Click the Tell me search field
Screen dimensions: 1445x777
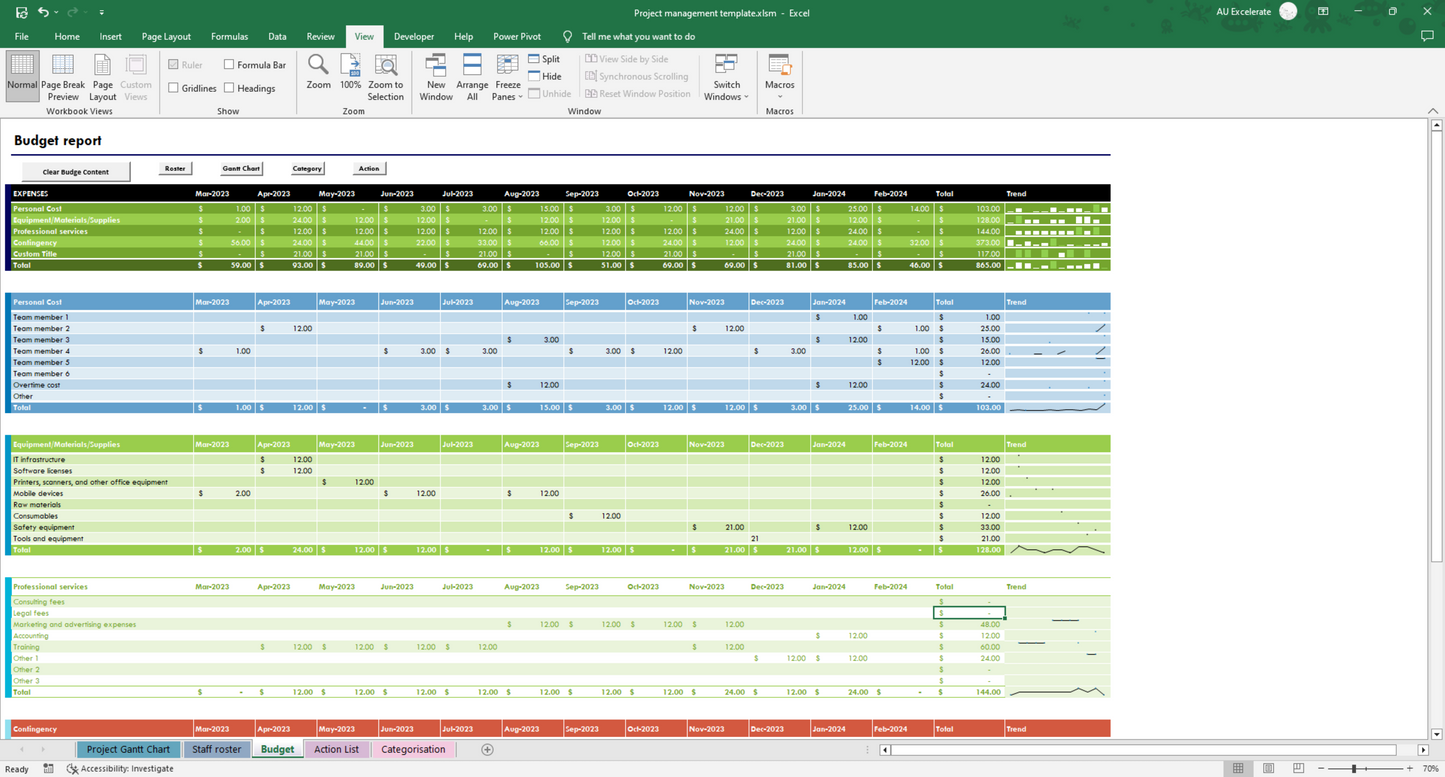pyautogui.click(x=638, y=36)
